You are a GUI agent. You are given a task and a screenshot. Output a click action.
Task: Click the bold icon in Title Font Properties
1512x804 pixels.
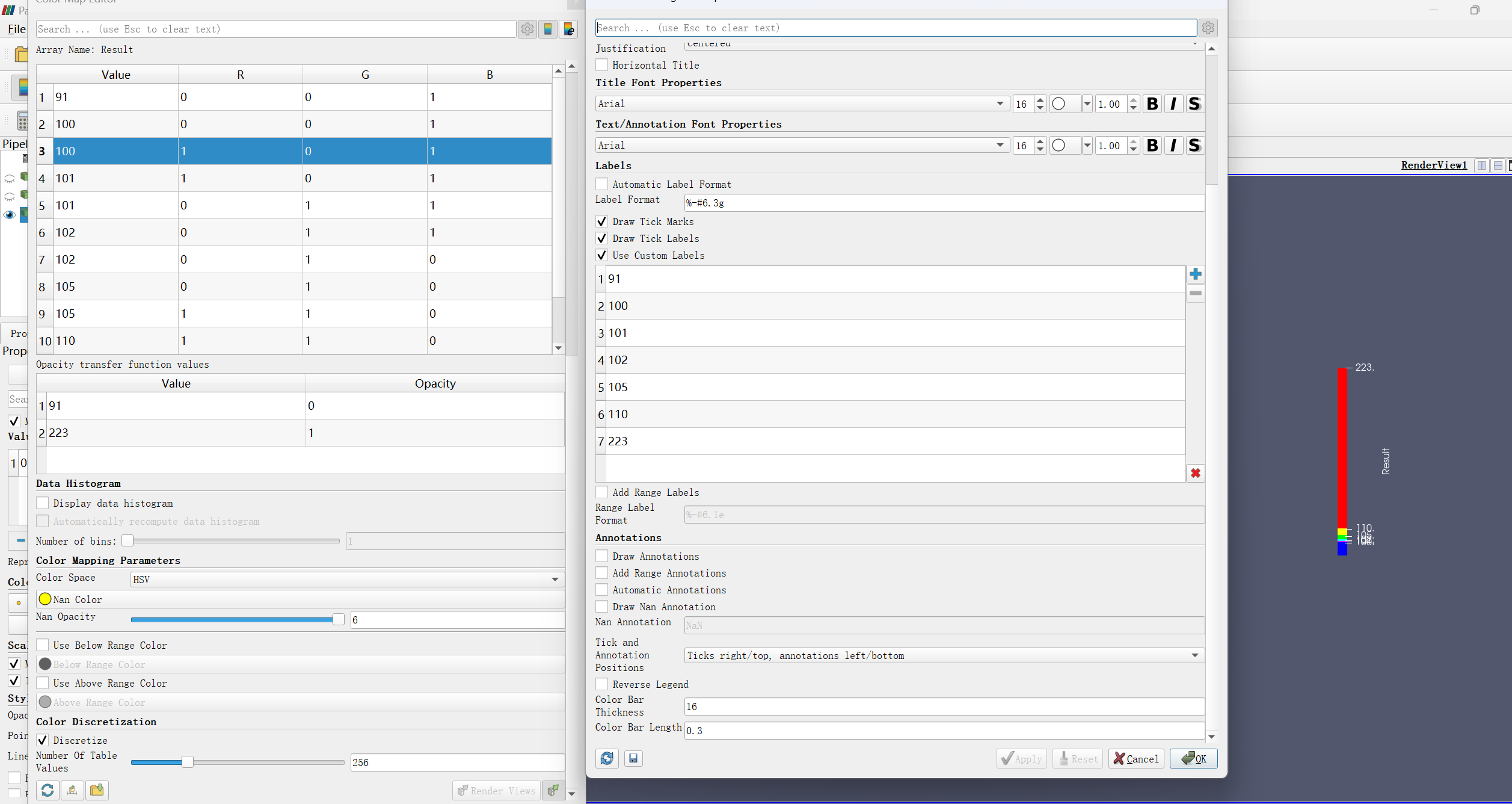click(1152, 104)
